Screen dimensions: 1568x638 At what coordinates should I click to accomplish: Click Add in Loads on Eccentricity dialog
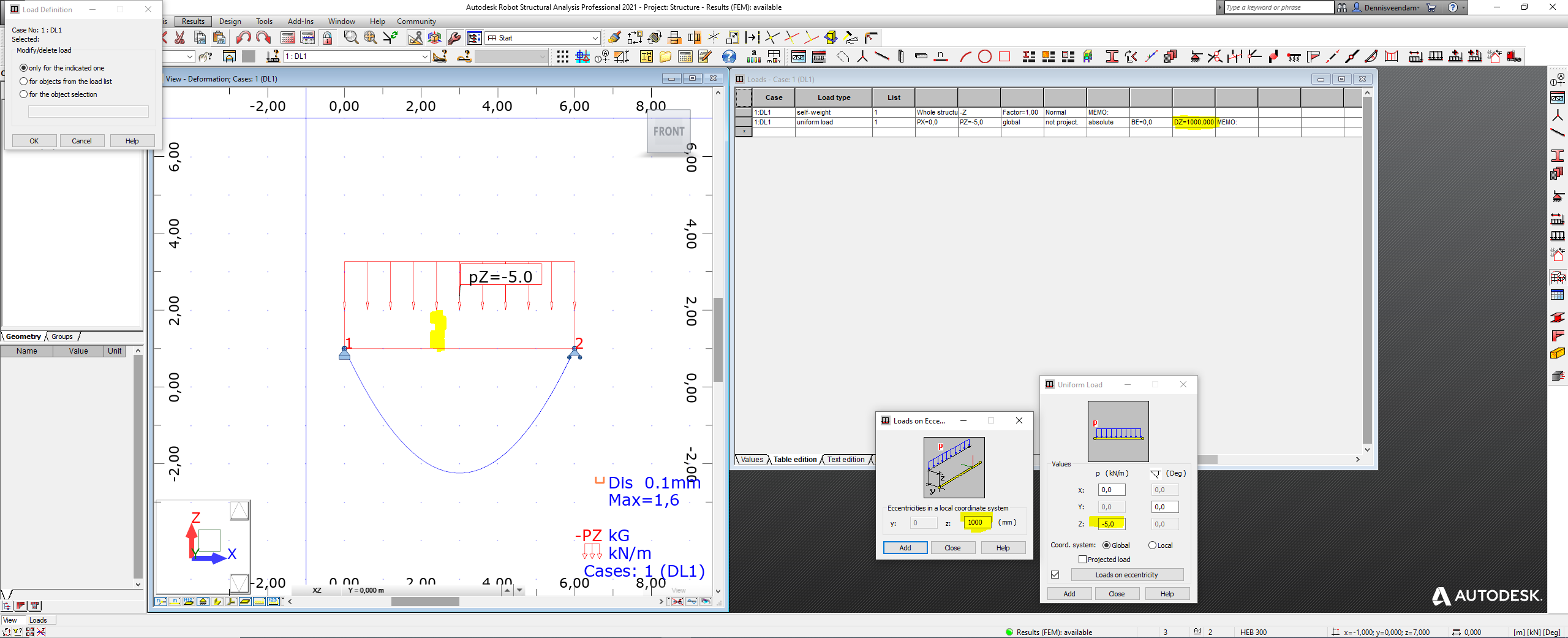click(905, 548)
